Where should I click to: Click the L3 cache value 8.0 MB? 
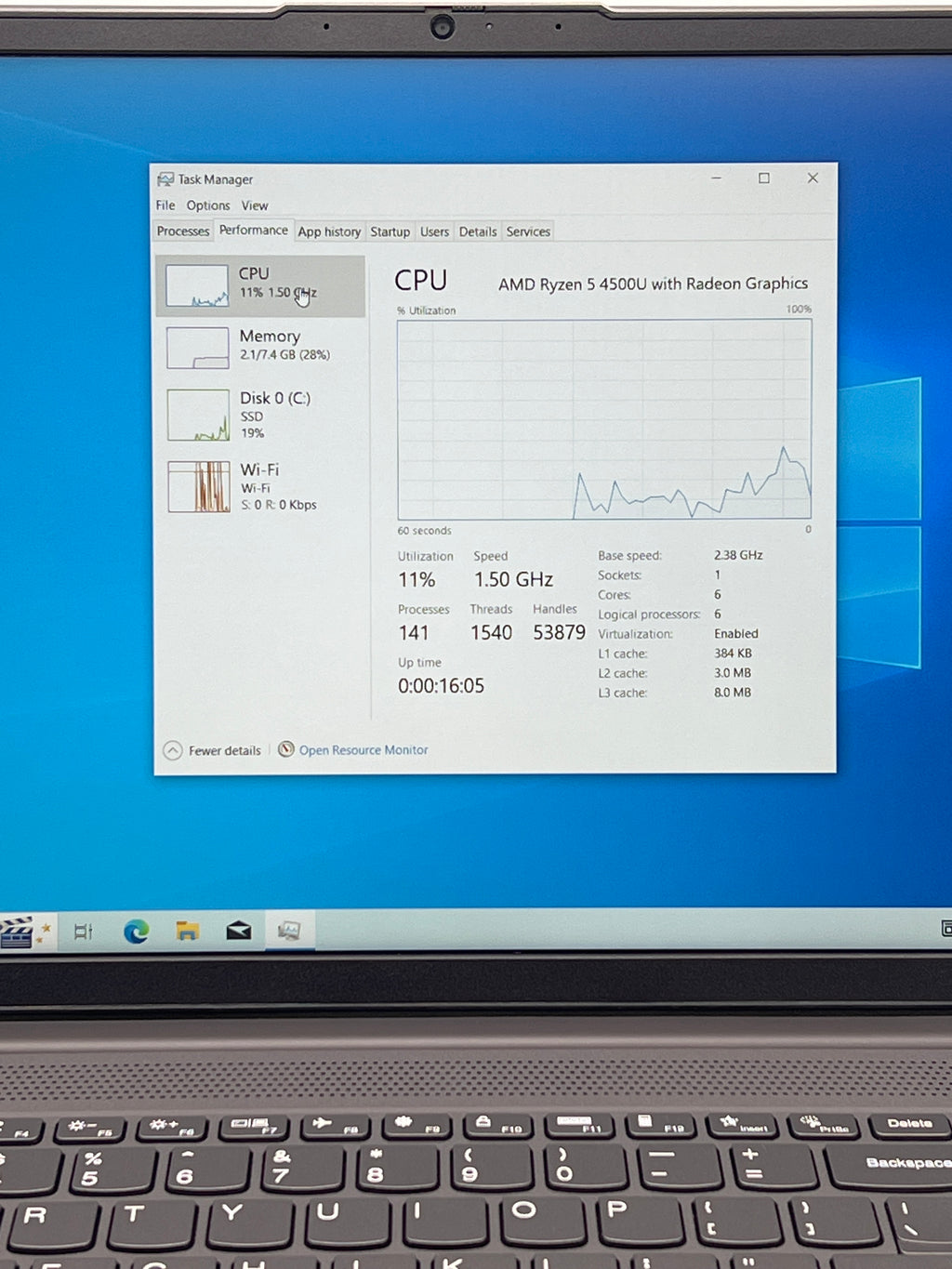(733, 693)
